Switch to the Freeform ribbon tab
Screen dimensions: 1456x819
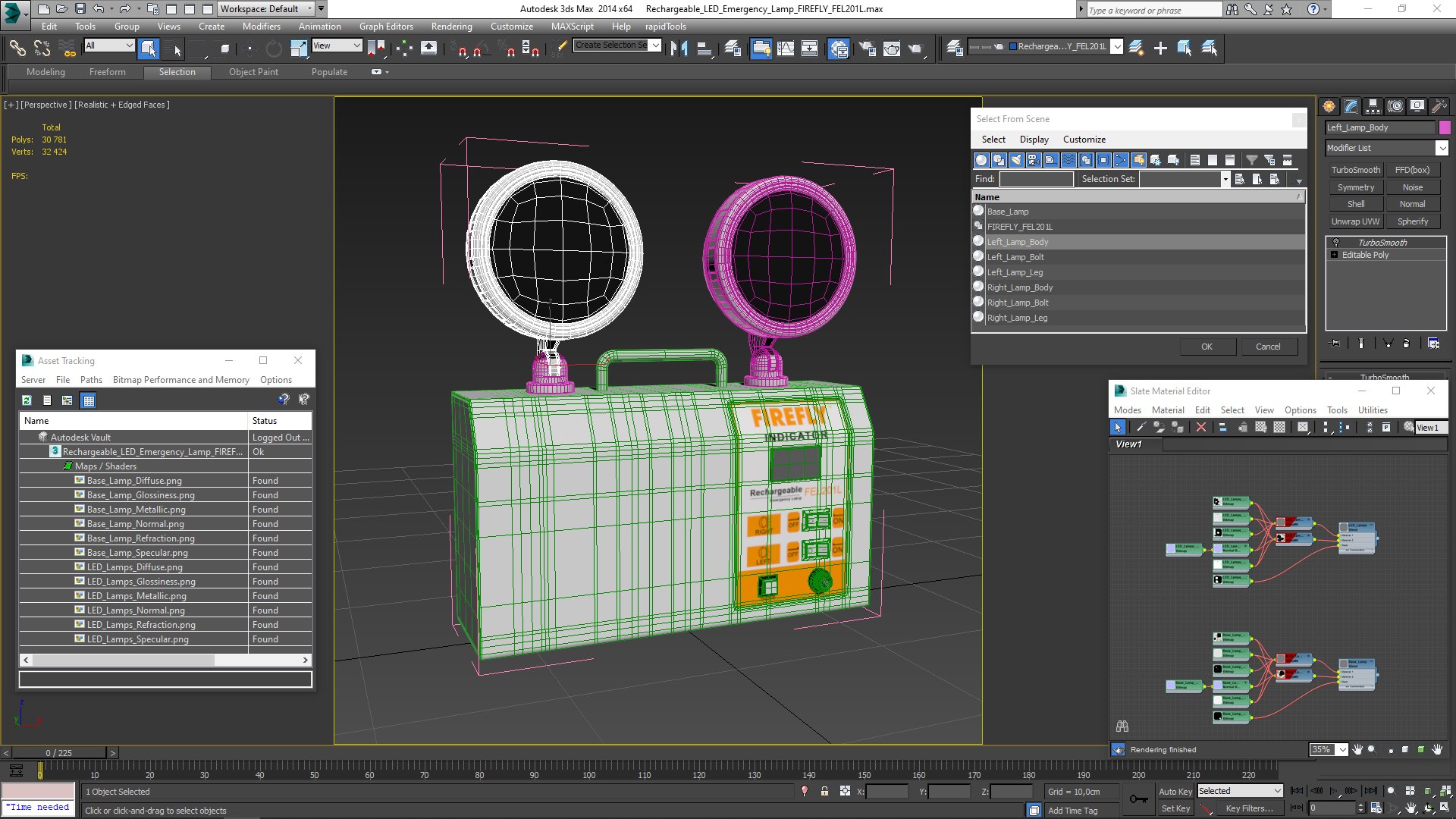108,72
